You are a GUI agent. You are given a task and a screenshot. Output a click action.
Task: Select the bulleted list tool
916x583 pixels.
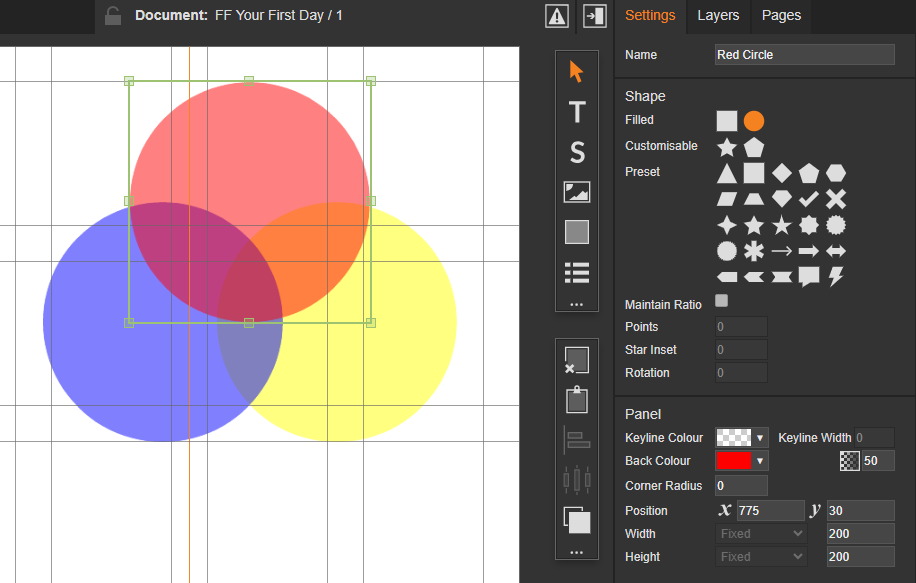point(577,272)
